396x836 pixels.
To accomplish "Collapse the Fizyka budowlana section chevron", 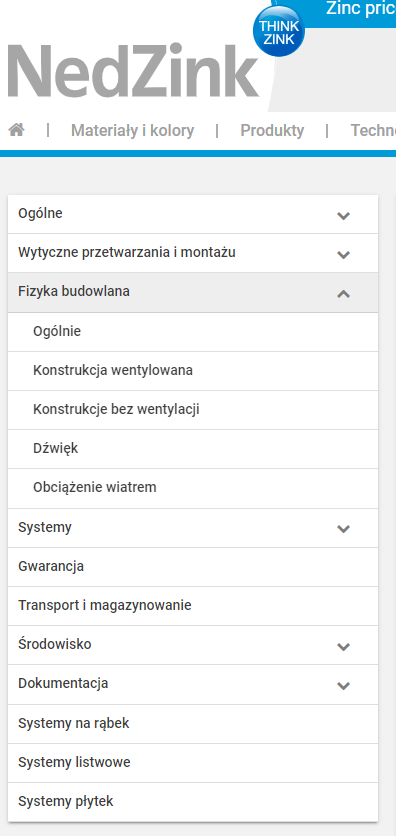I will point(343,293).
